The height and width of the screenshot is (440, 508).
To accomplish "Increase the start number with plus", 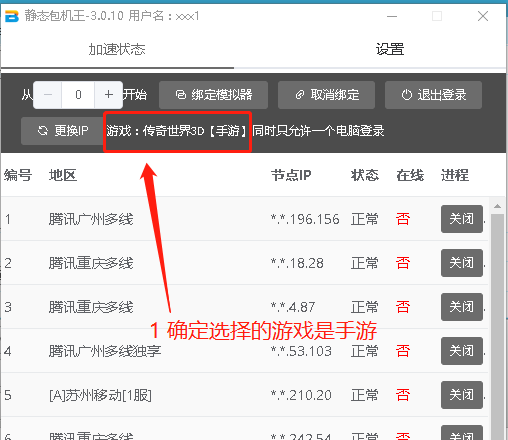I will [108, 95].
